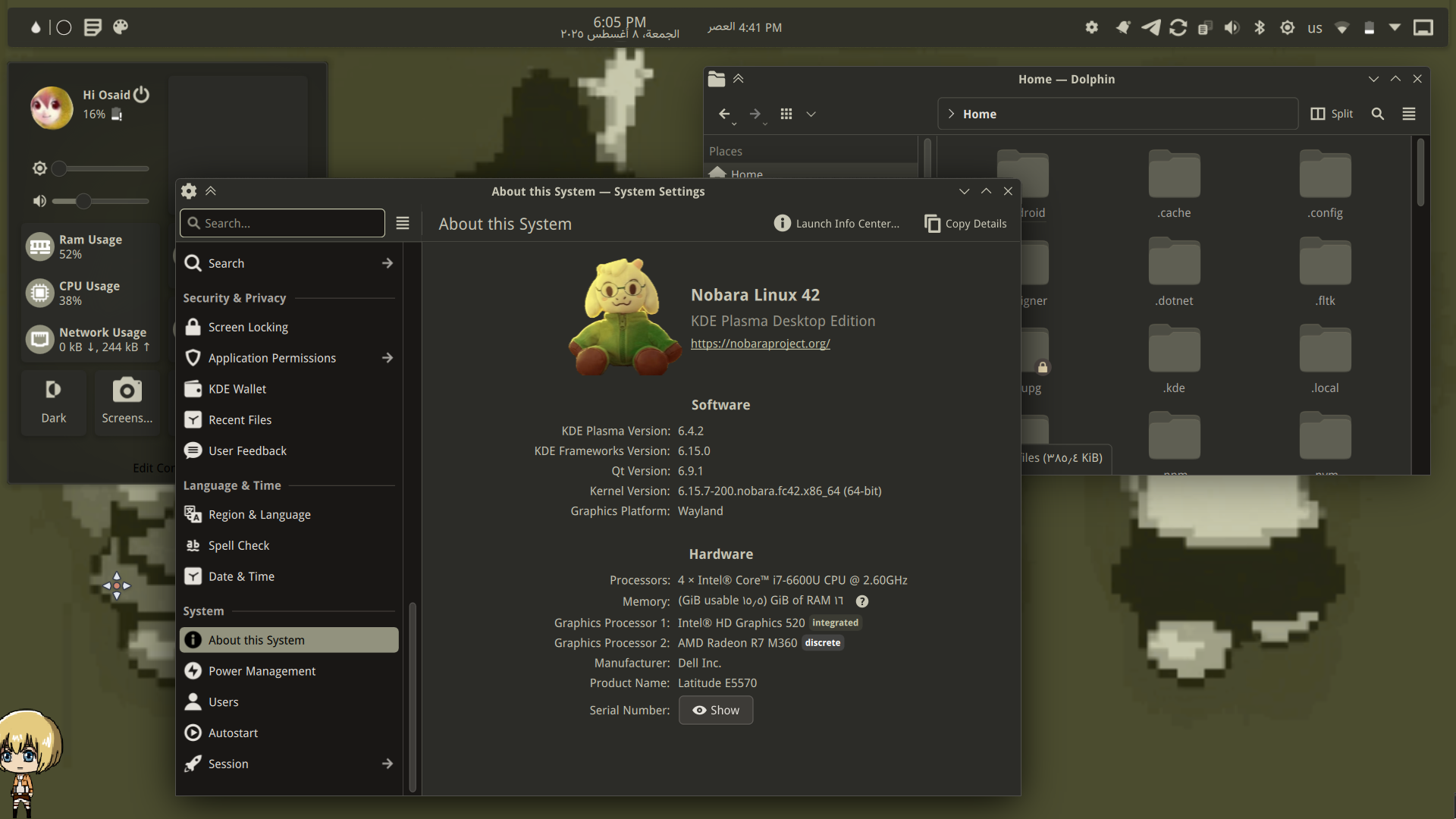Click the System Settings search field

click(x=282, y=223)
